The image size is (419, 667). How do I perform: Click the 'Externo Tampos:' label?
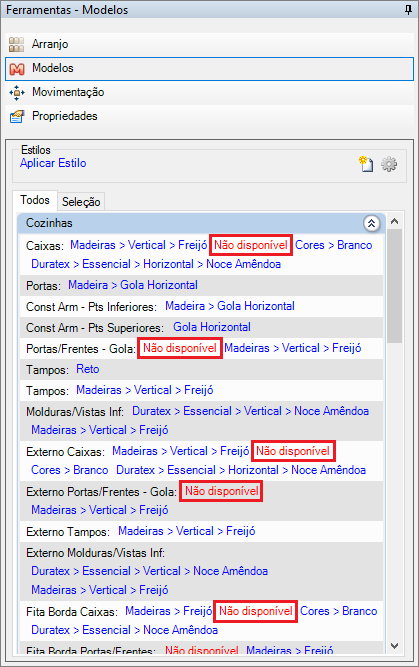(68, 532)
